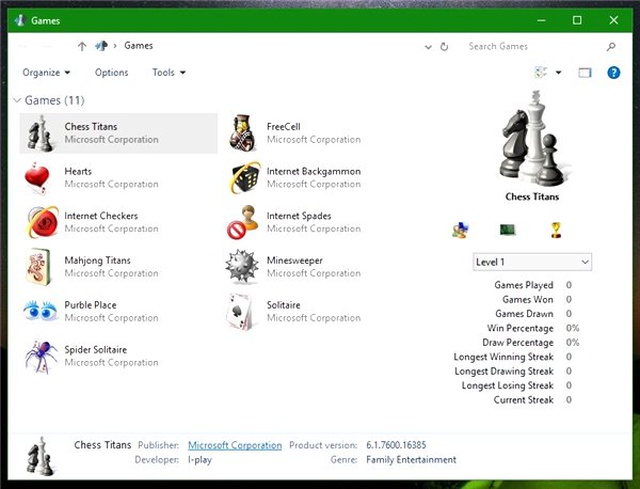Screen dimensions: 640x489
Task: Go up one level with the up arrow
Action: [x=82, y=46]
